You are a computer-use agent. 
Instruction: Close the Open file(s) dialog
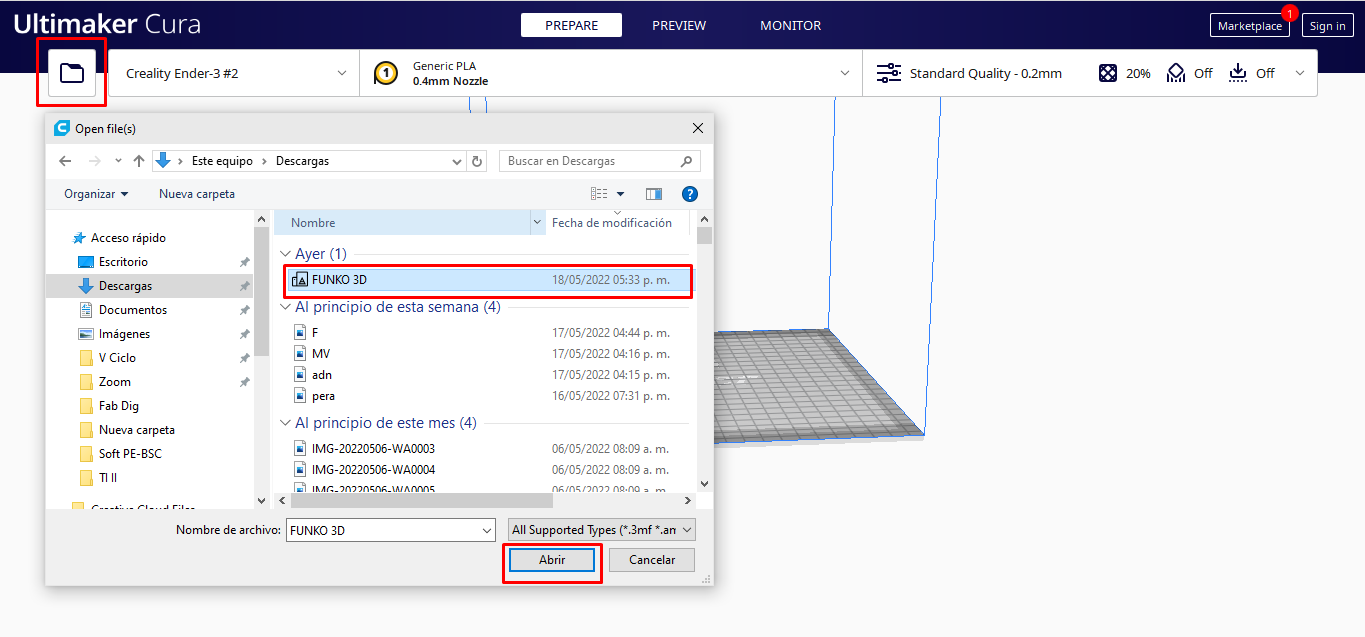(698, 128)
